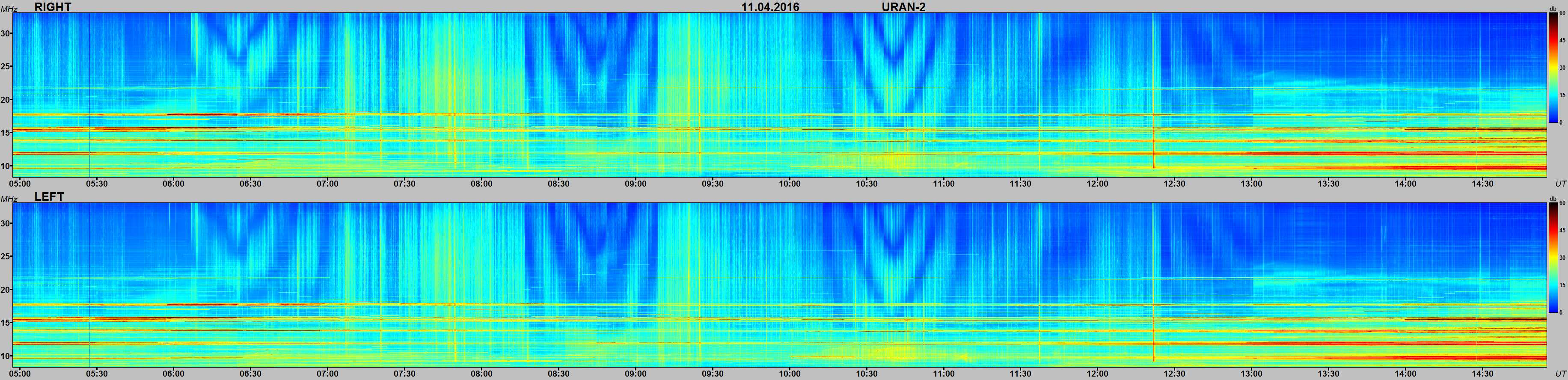Image resolution: width=1568 pixels, height=380 pixels.
Task: Click the 05:30 time tick under RIGHT panel
Action: point(97,183)
